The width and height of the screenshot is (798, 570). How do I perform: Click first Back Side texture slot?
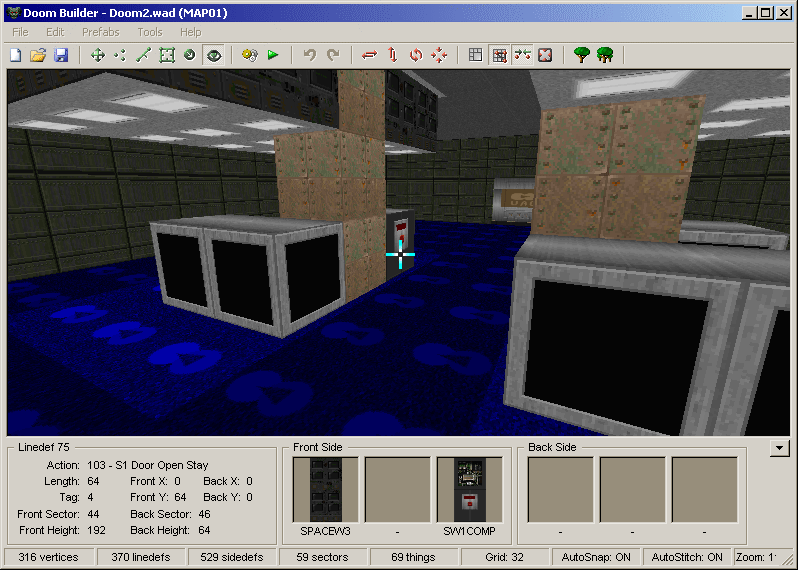tap(560, 490)
